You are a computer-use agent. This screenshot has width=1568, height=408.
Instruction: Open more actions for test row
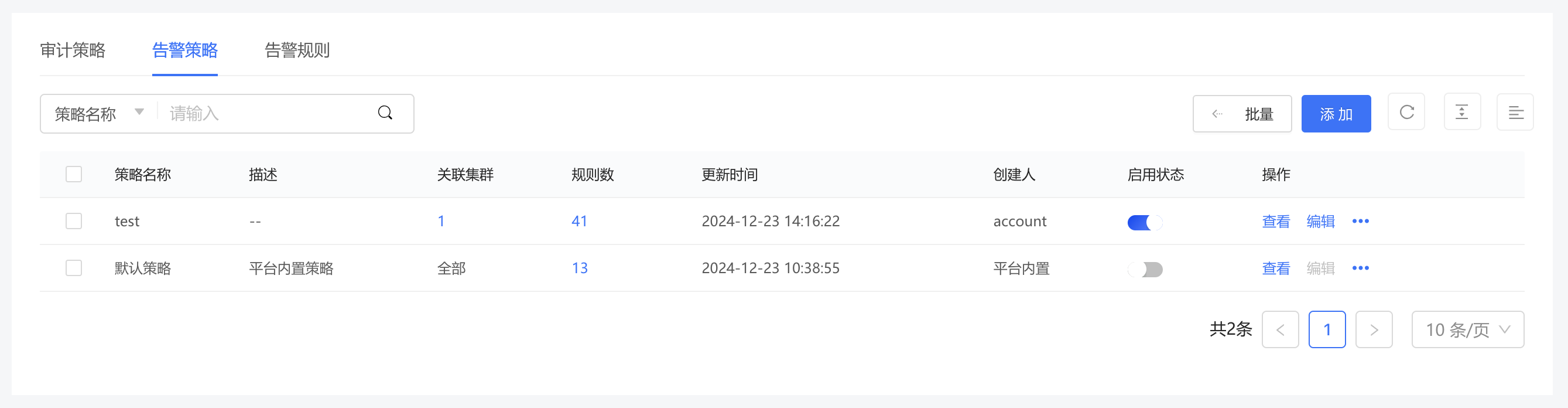(1360, 222)
